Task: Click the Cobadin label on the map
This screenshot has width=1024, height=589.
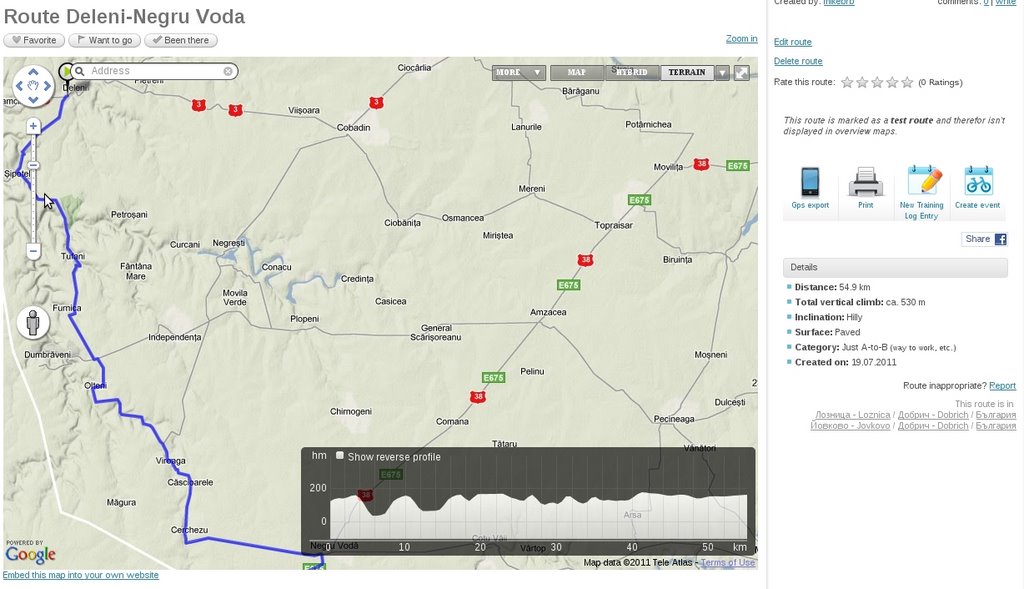Action: (x=353, y=127)
